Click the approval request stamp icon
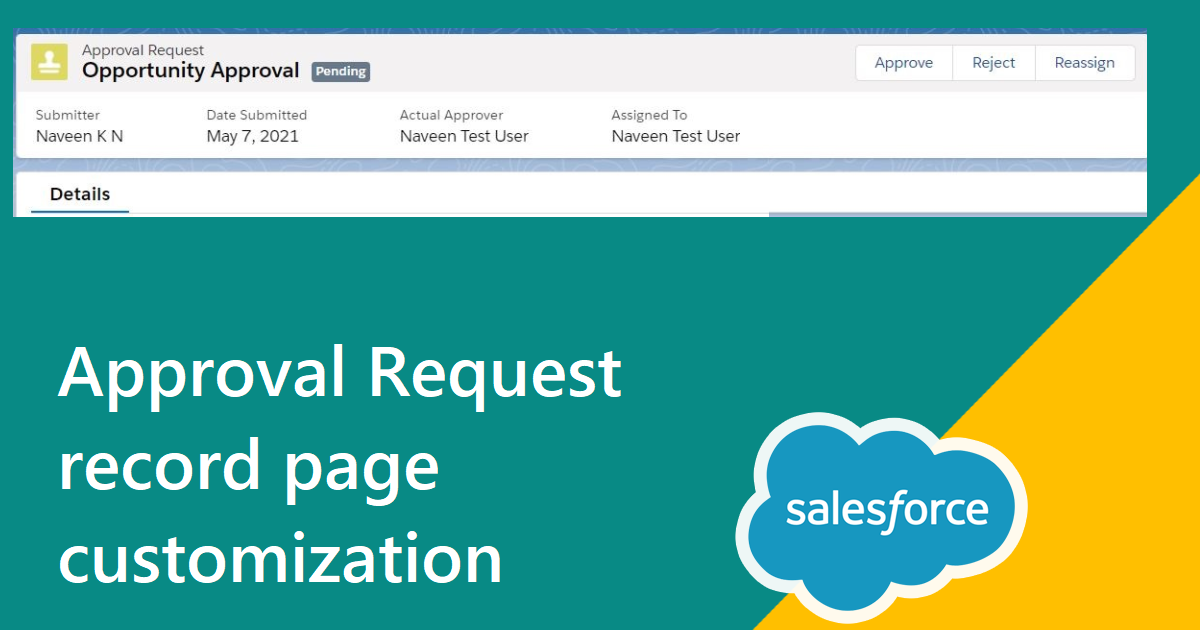Screen dimensions: 1200x630 click(x=48, y=62)
